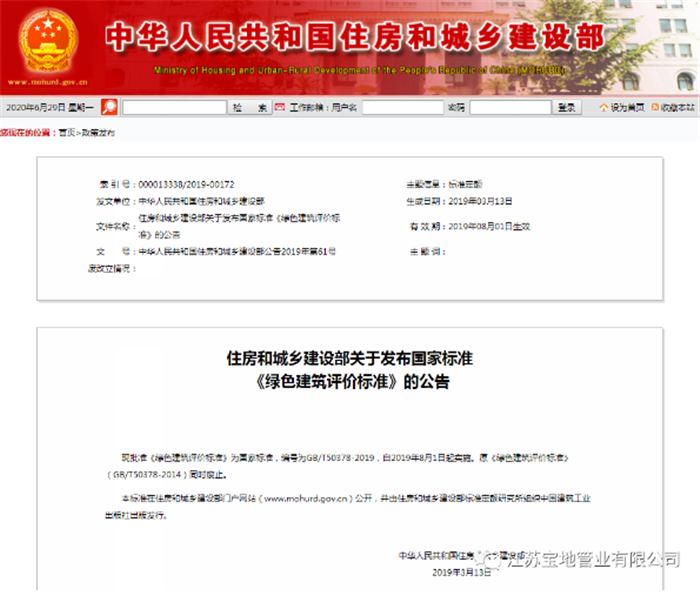Viewport: 700px width, 595px height.
Task: Focus the 密码 password field
Action: (510, 108)
